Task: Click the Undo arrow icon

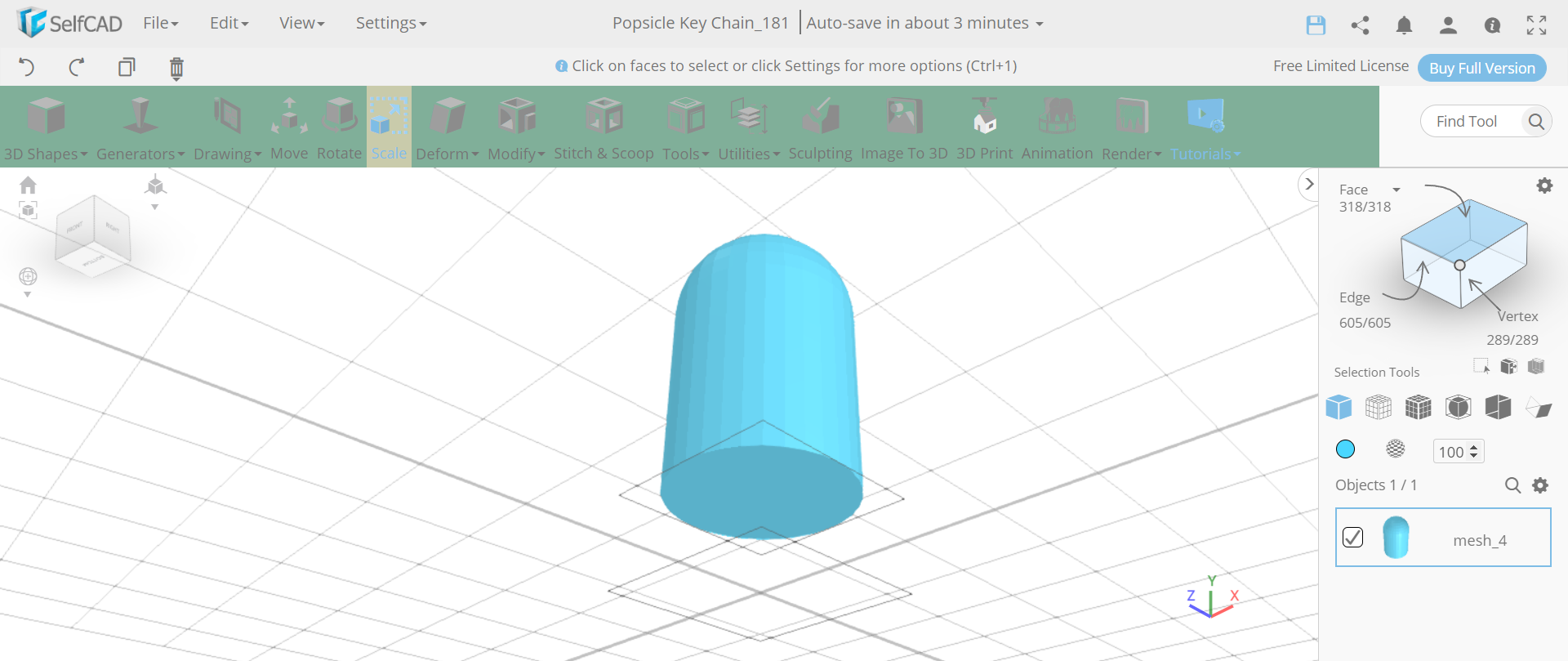Action: pyautogui.click(x=26, y=67)
